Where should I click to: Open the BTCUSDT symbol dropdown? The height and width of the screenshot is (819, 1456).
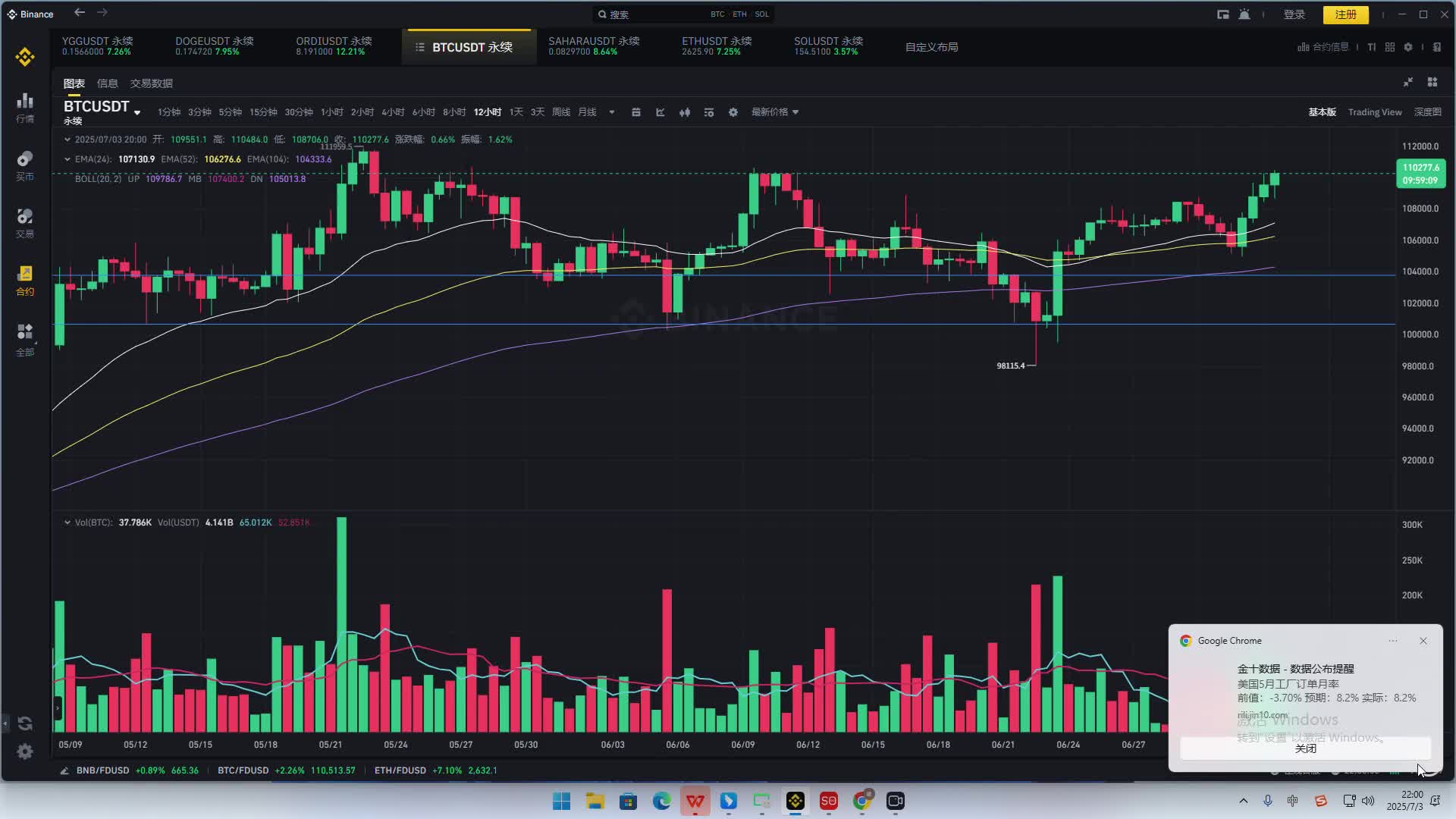coord(137,111)
